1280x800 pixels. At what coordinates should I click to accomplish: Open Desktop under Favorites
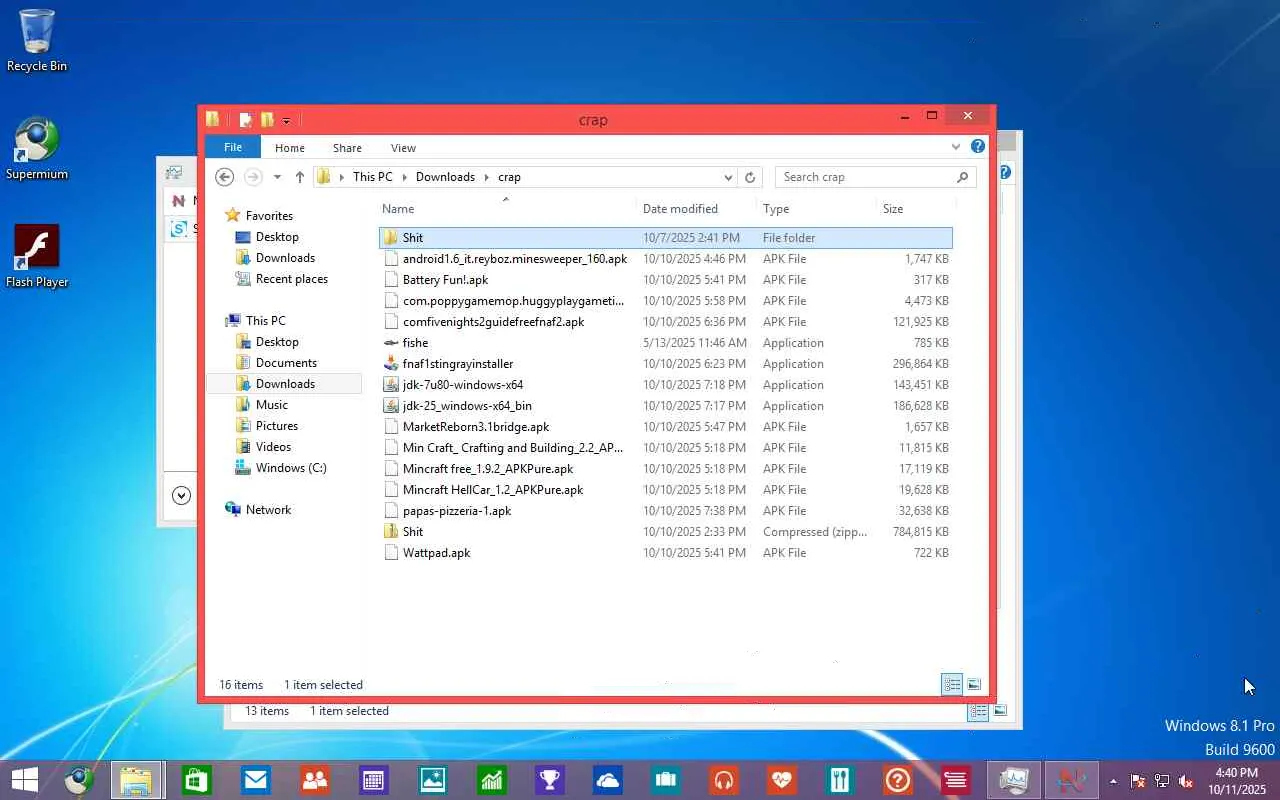tap(277, 237)
